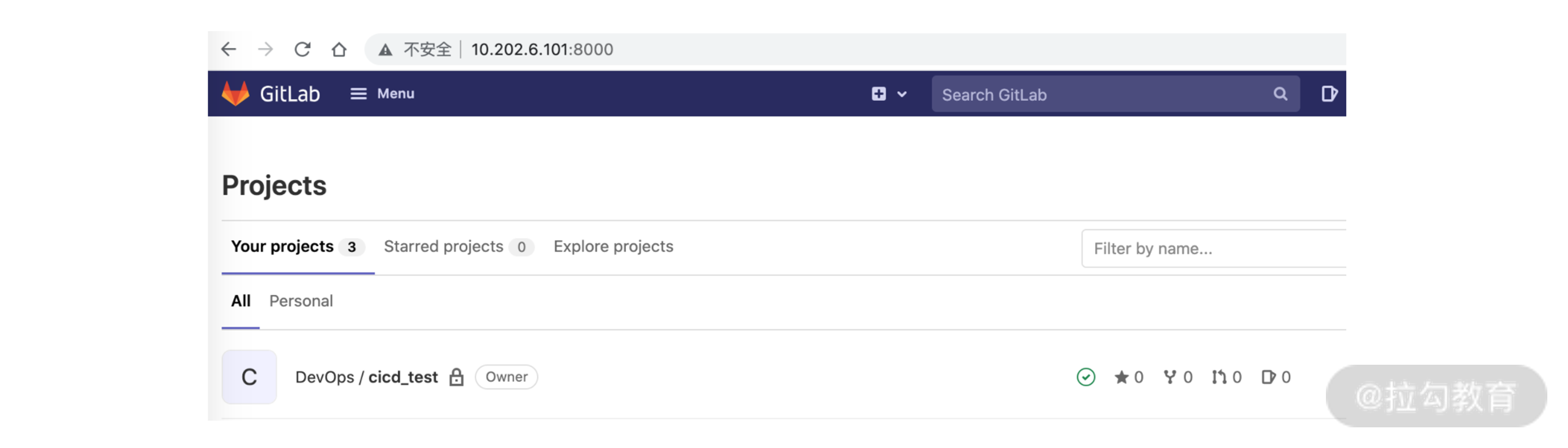This screenshot has height=448, width=1568.
Task: Reload the page with the refresh icon
Action: tap(302, 49)
